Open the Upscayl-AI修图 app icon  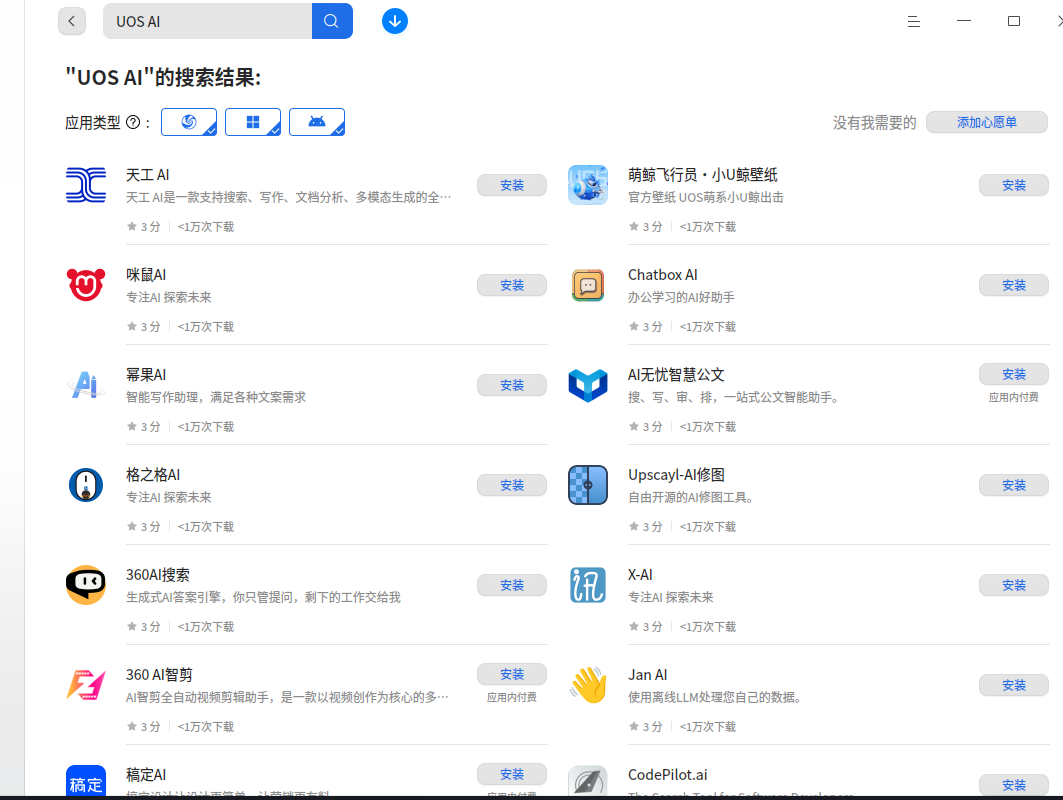pyautogui.click(x=588, y=485)
